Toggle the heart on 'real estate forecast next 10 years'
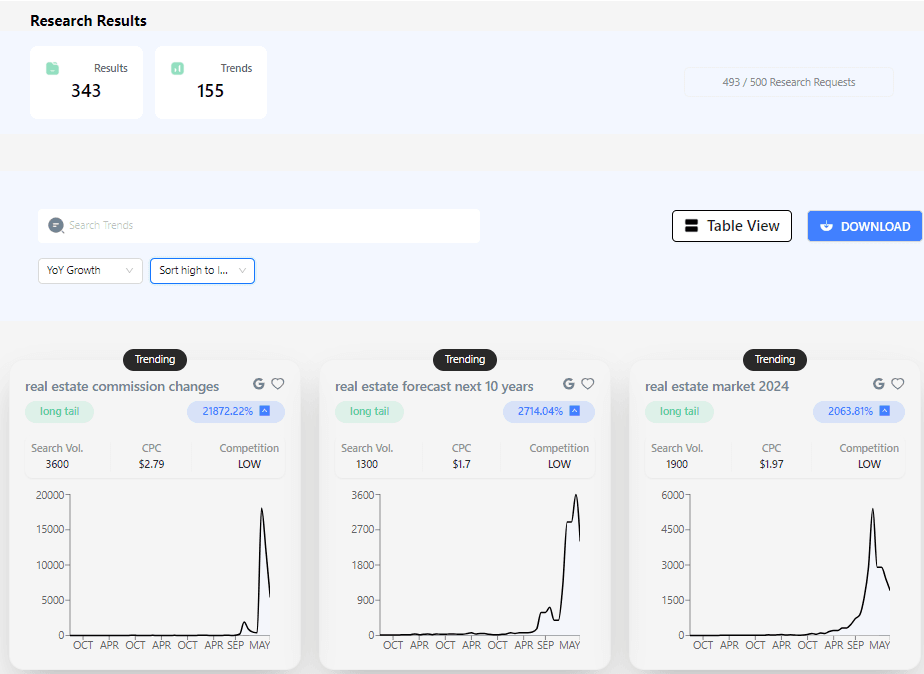 tap(588, 383)
